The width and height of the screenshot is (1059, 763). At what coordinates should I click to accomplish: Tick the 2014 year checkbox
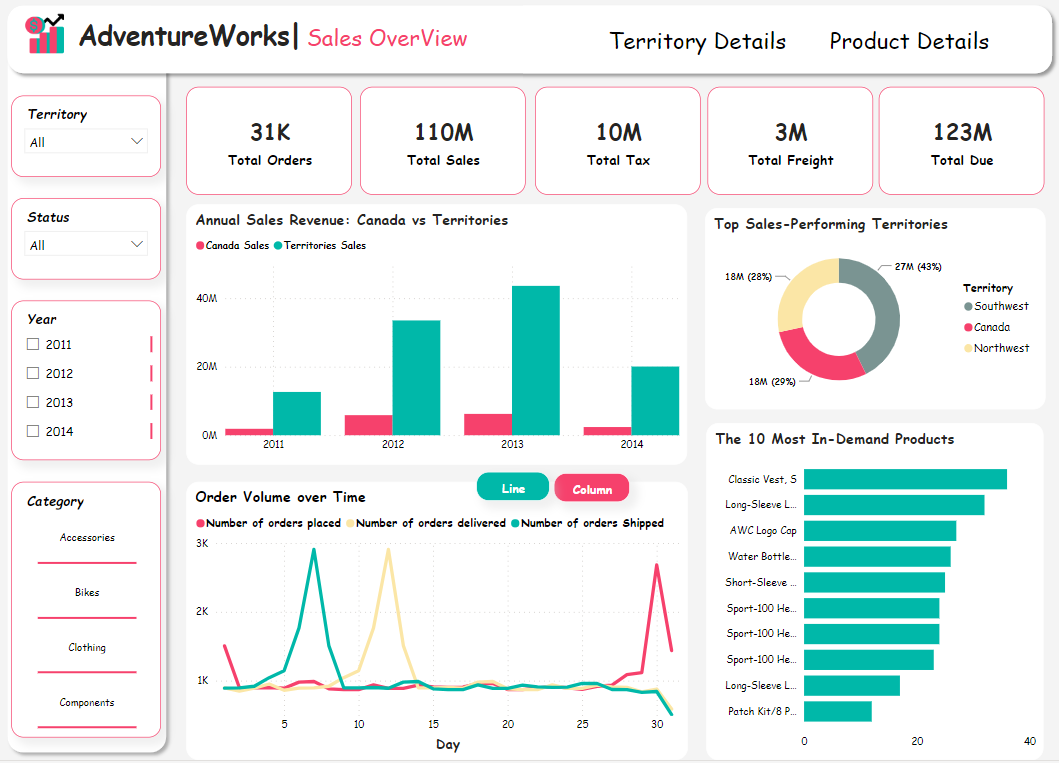pos(33,432)
